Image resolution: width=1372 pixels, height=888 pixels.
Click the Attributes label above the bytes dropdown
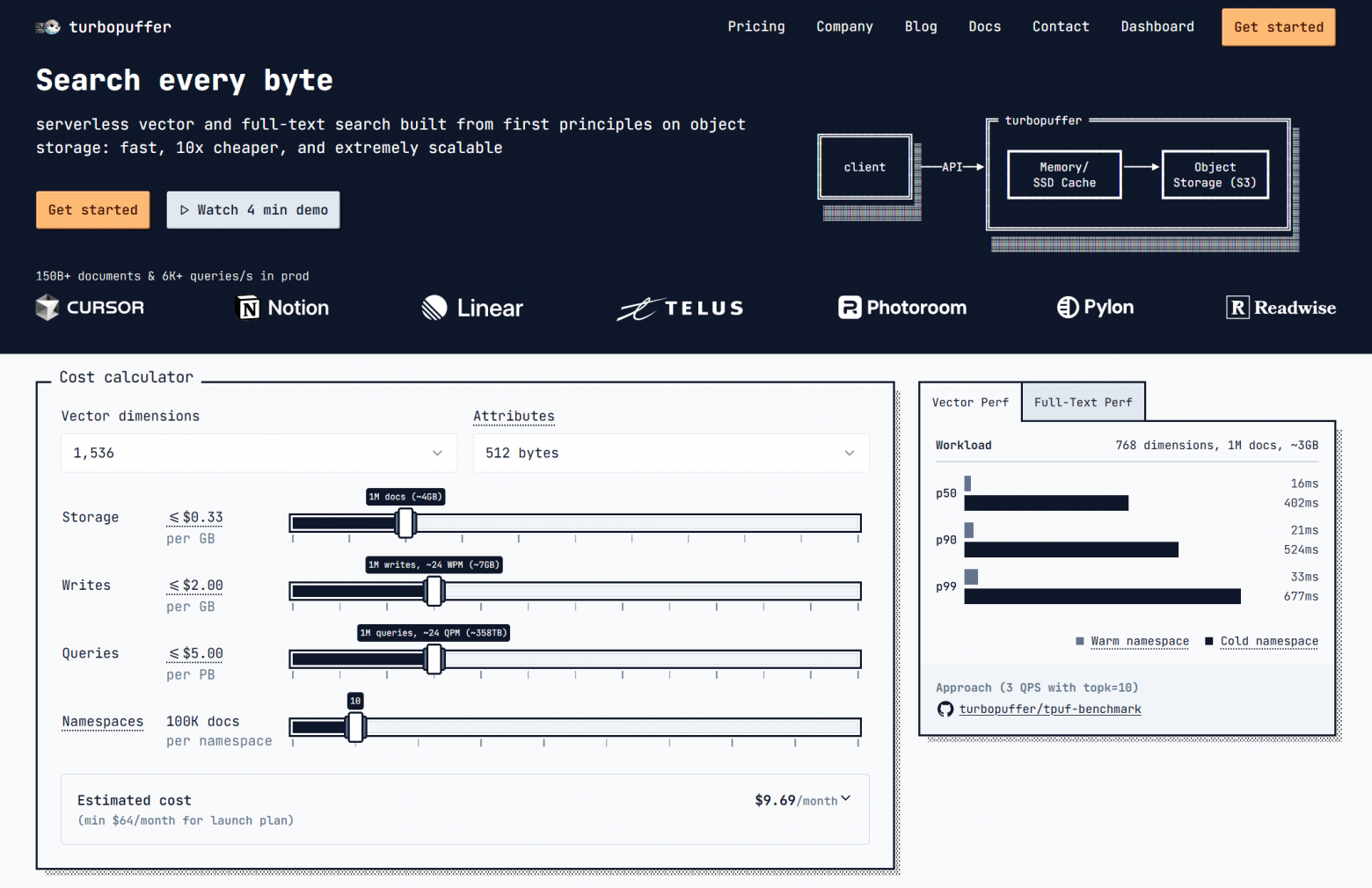coord(514,416)
